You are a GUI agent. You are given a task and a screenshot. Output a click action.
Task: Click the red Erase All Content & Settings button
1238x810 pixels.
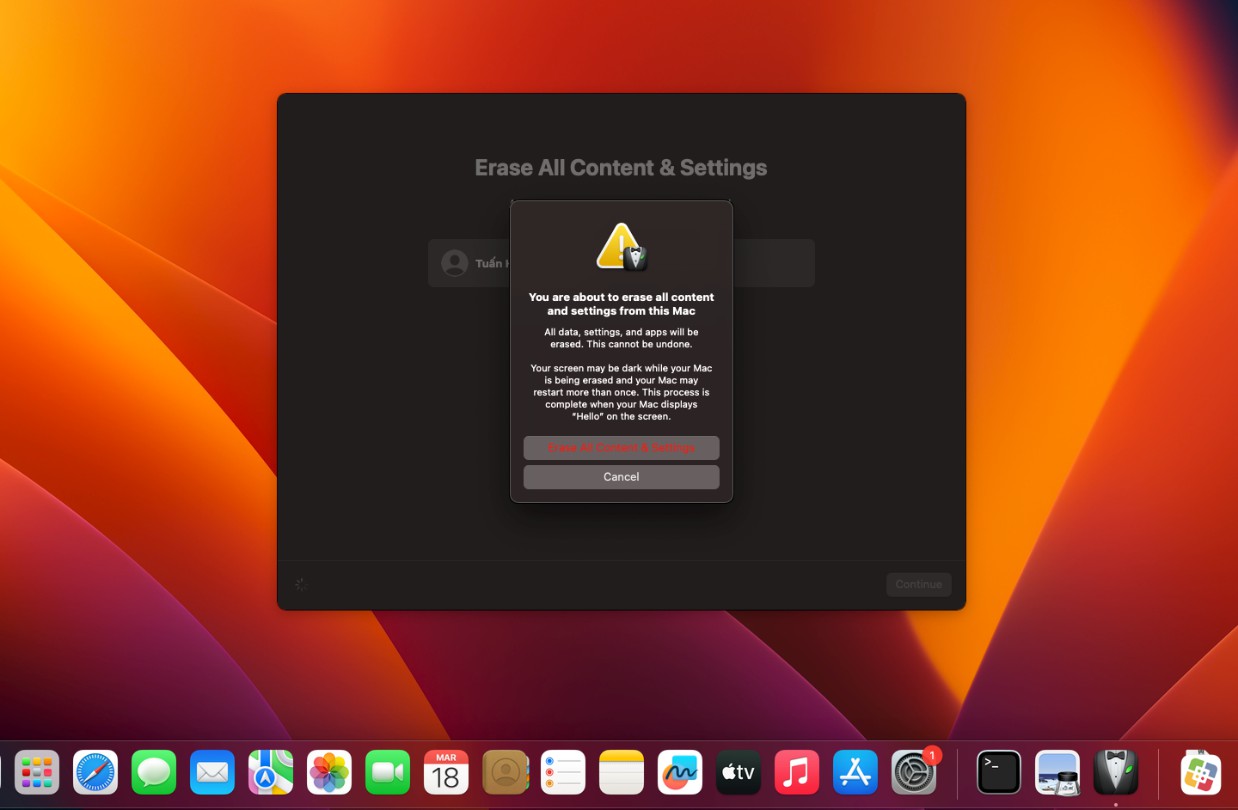click(621, 448)
